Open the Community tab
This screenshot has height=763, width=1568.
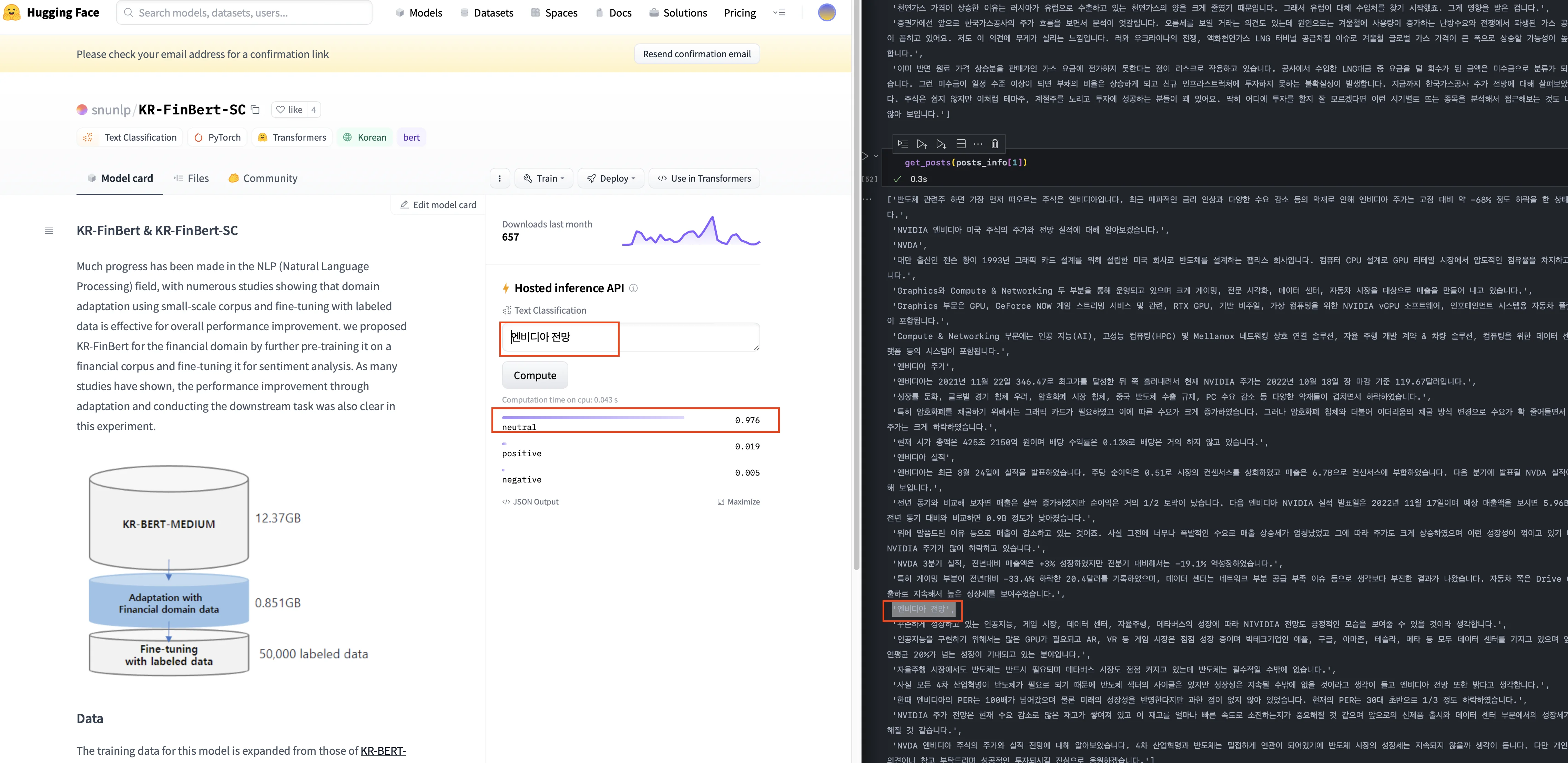[263, 179]
